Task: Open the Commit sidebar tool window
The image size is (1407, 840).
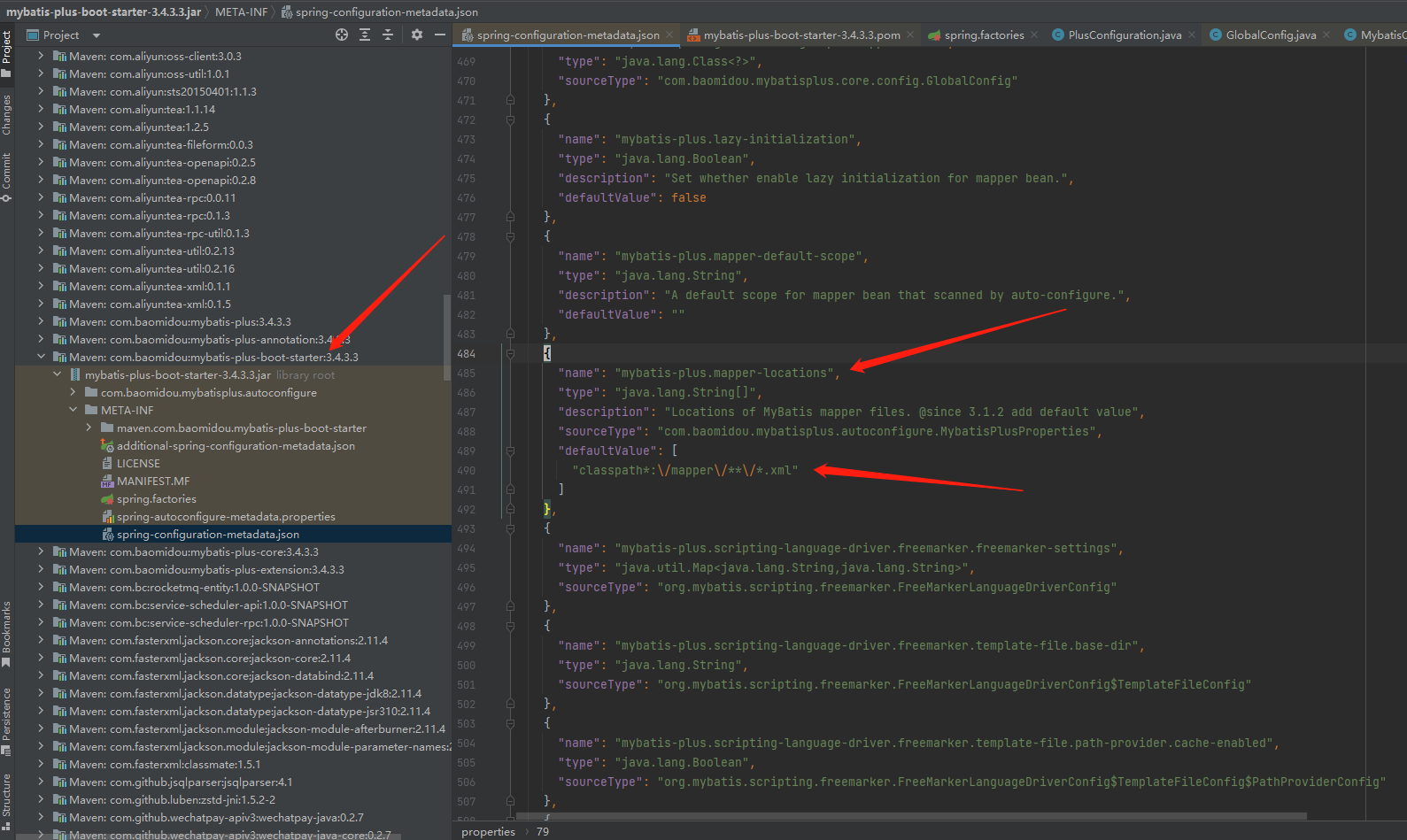Action: (x=6, y=177)
